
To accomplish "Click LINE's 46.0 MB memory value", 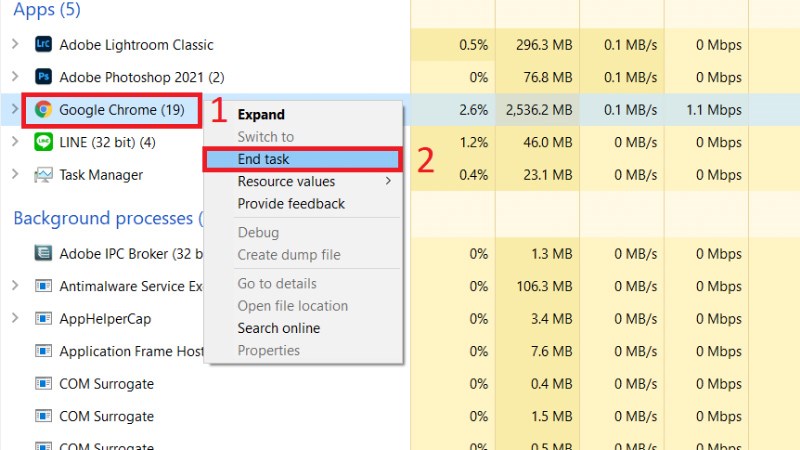I will 547,142.
